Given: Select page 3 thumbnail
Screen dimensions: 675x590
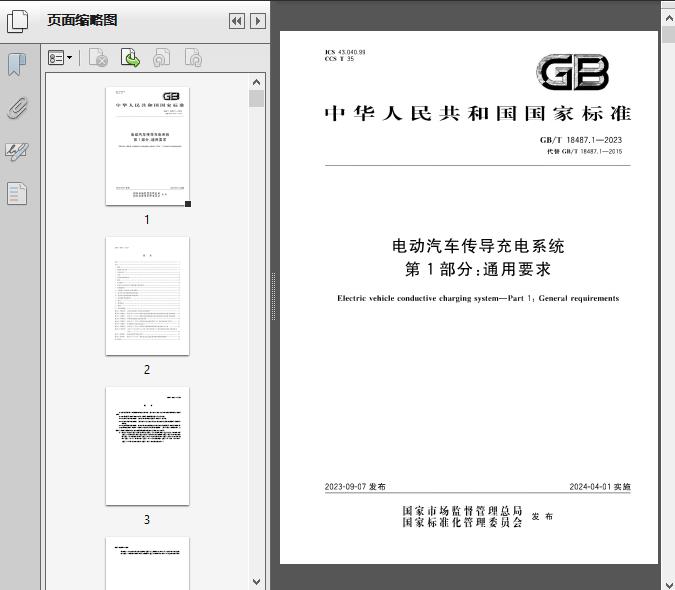Looking at the screenshot, I should [x=147, y=446].
